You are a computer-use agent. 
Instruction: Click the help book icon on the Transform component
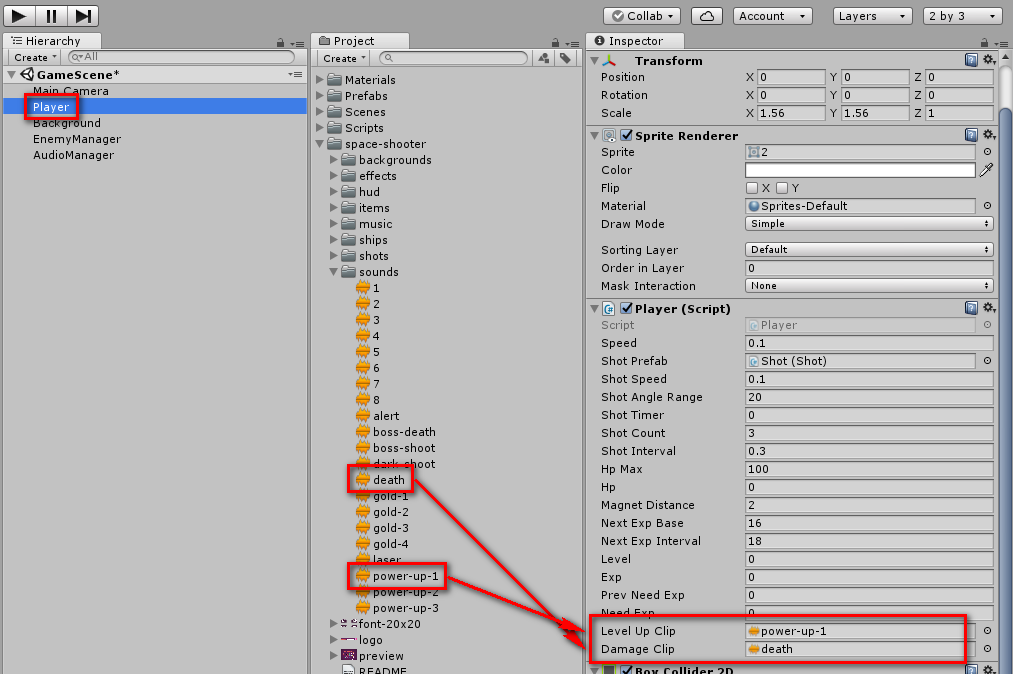point(971,60)
